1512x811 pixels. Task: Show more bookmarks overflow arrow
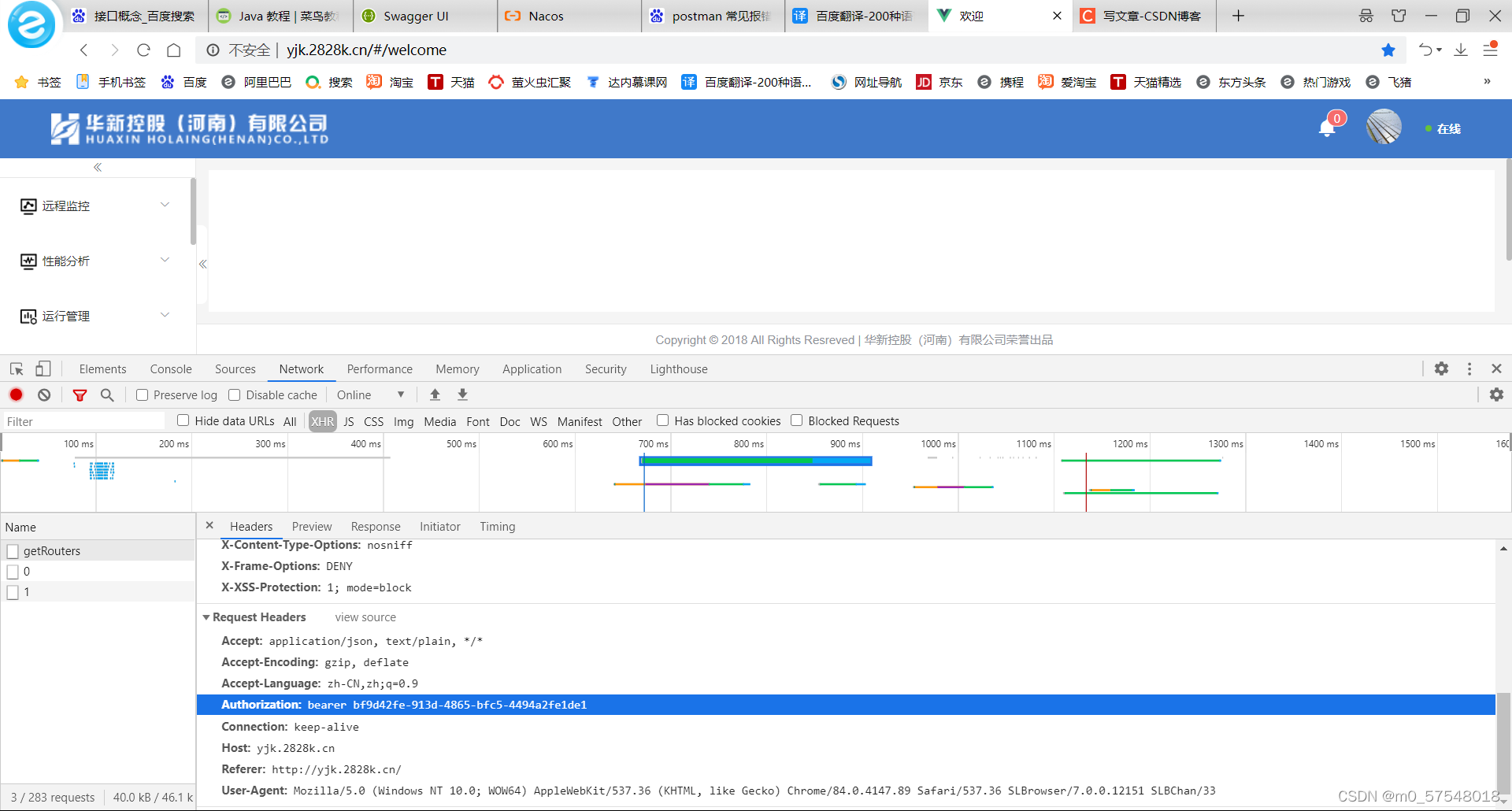[1487, 81]
